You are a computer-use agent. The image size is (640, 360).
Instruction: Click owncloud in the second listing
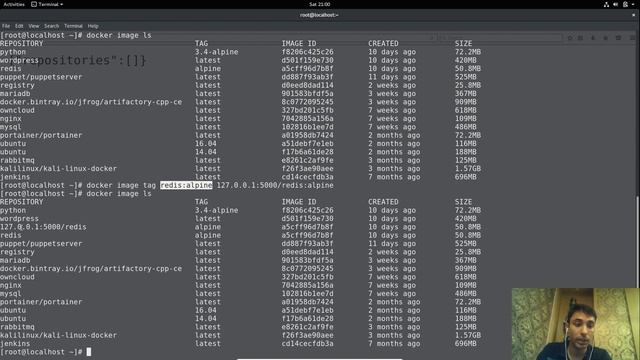pos(17,277)
